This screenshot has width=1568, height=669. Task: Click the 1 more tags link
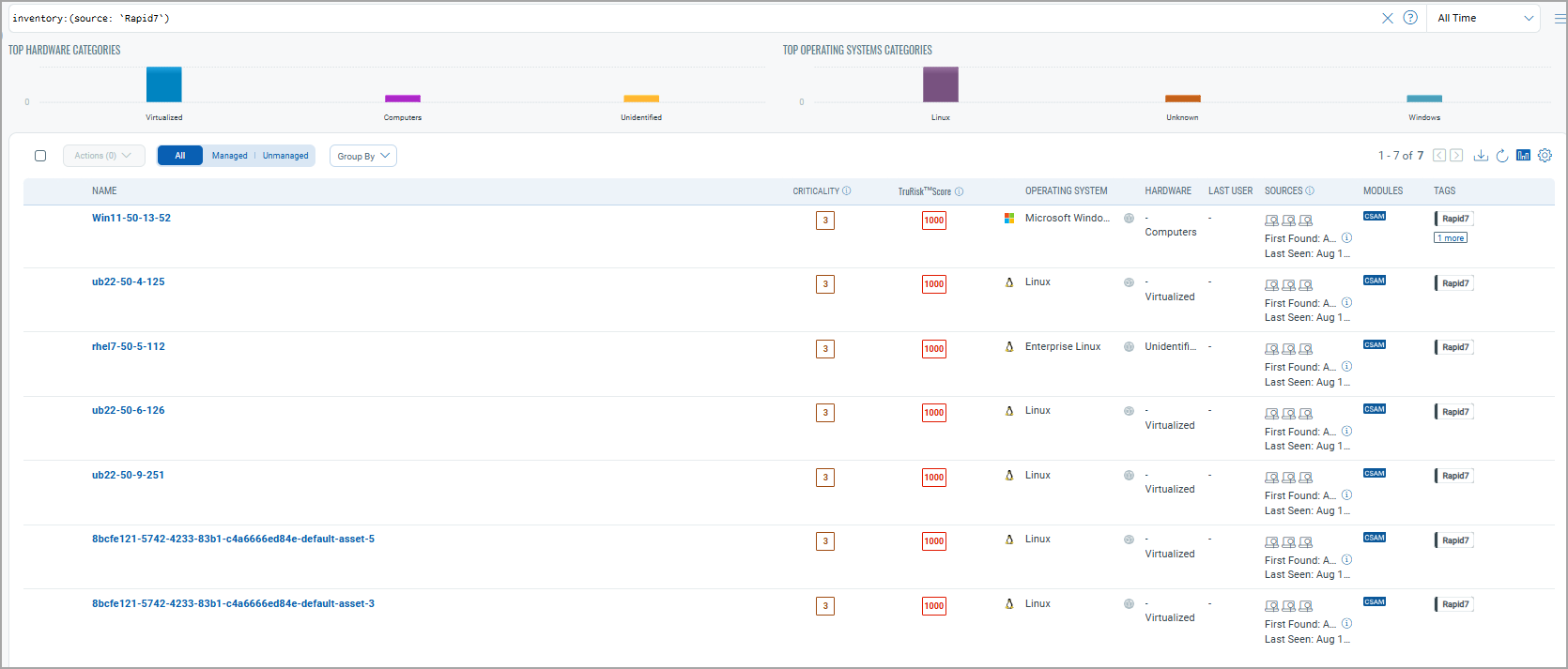click(1451, 238)
